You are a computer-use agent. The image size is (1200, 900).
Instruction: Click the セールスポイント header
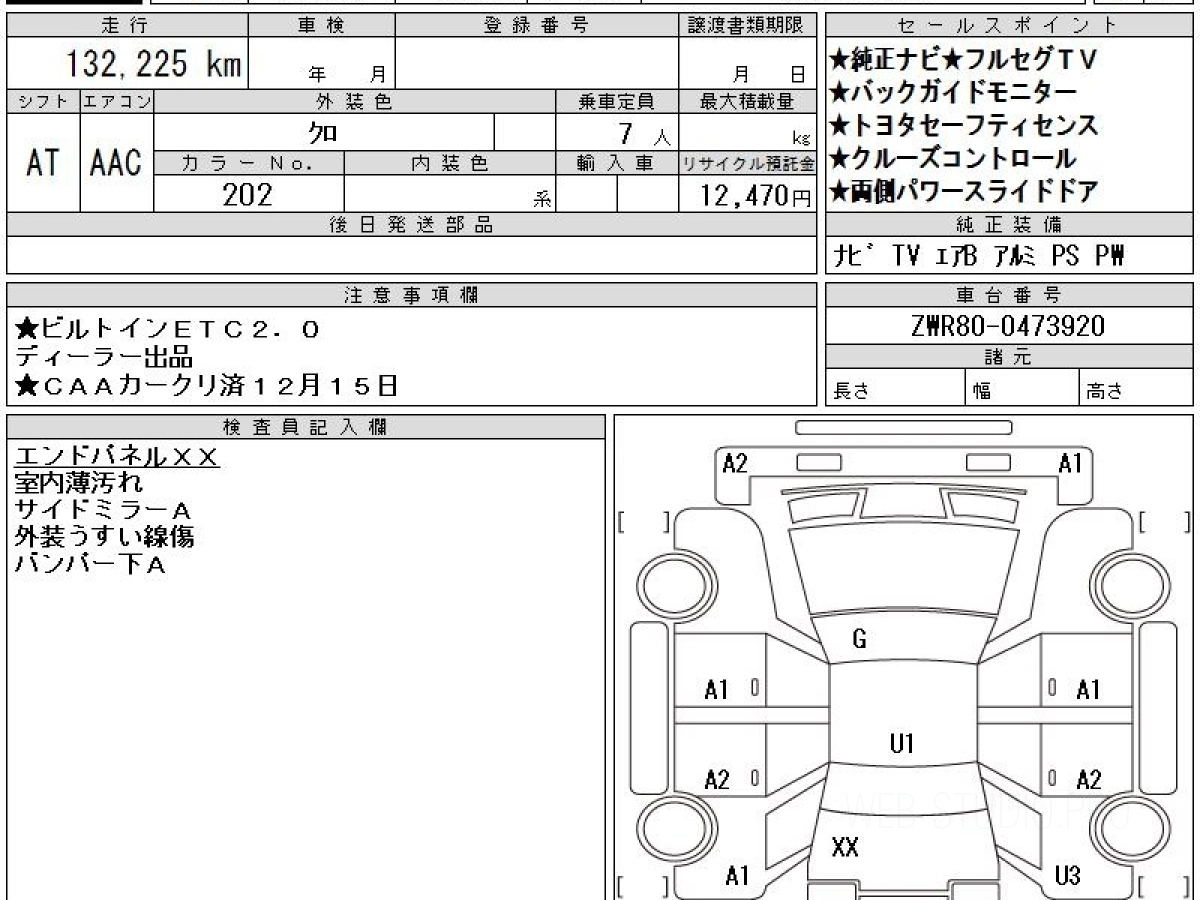pyautogui.click(x=1007, y=26)
